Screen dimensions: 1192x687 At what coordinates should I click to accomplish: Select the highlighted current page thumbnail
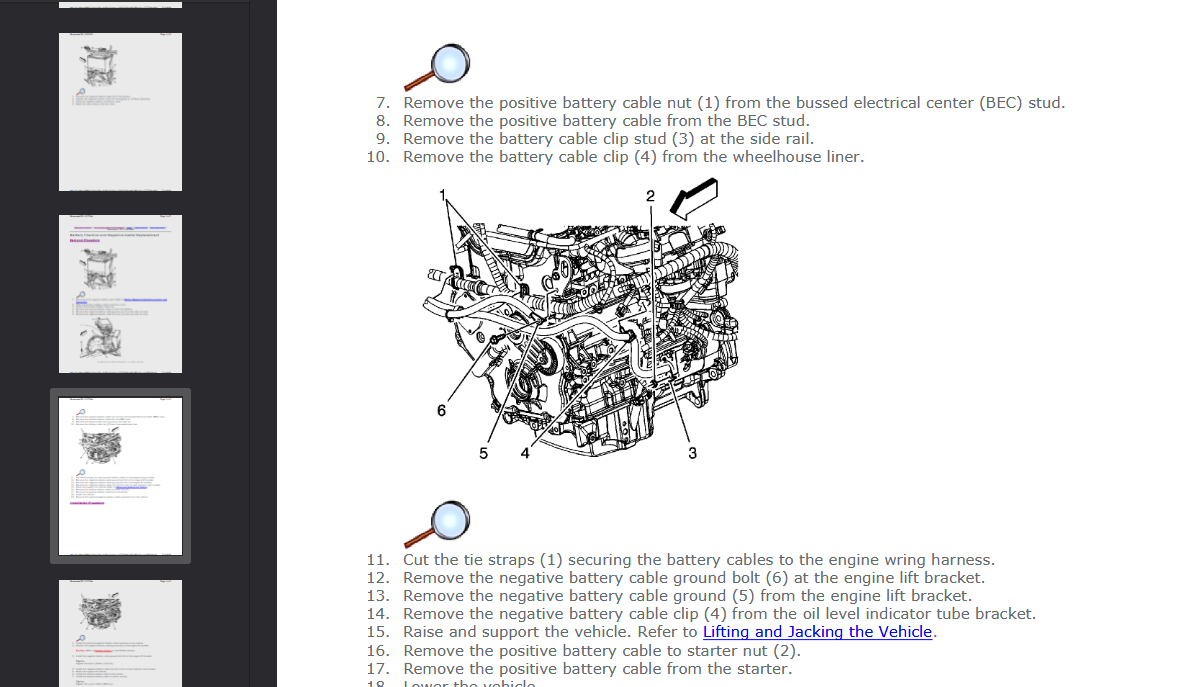coord(121,476)
